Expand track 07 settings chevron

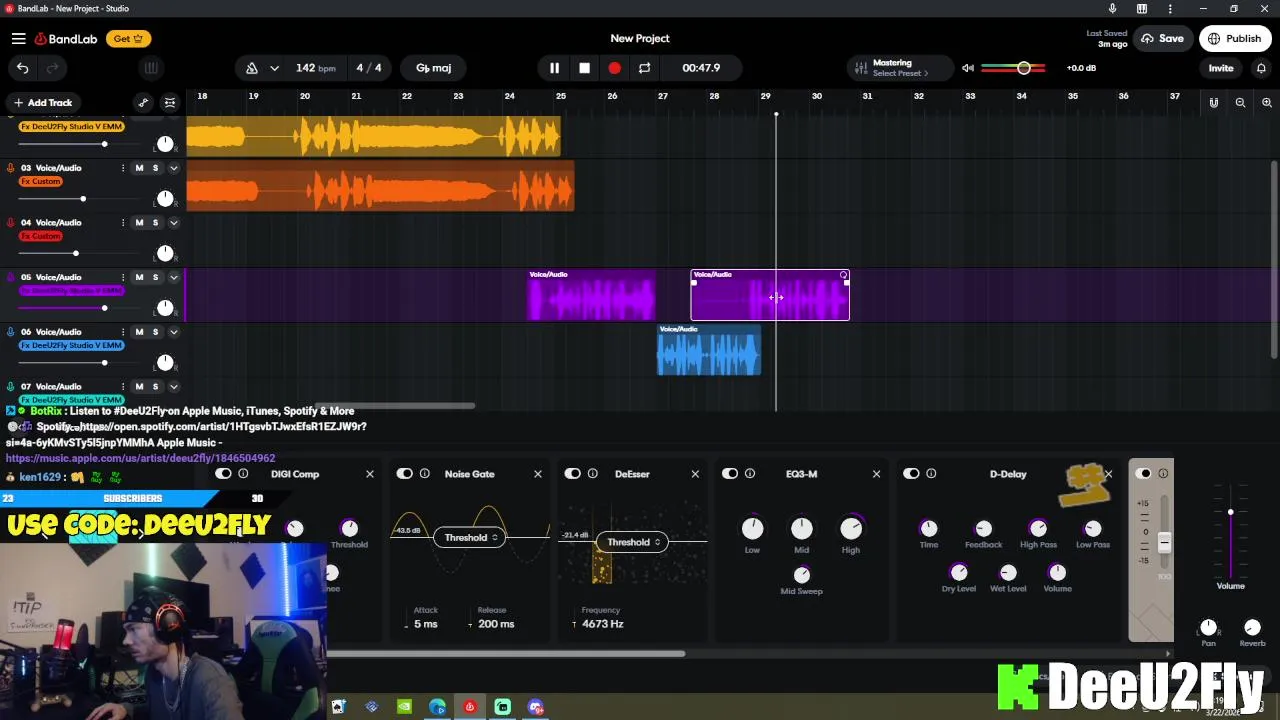tap(173, 387)
